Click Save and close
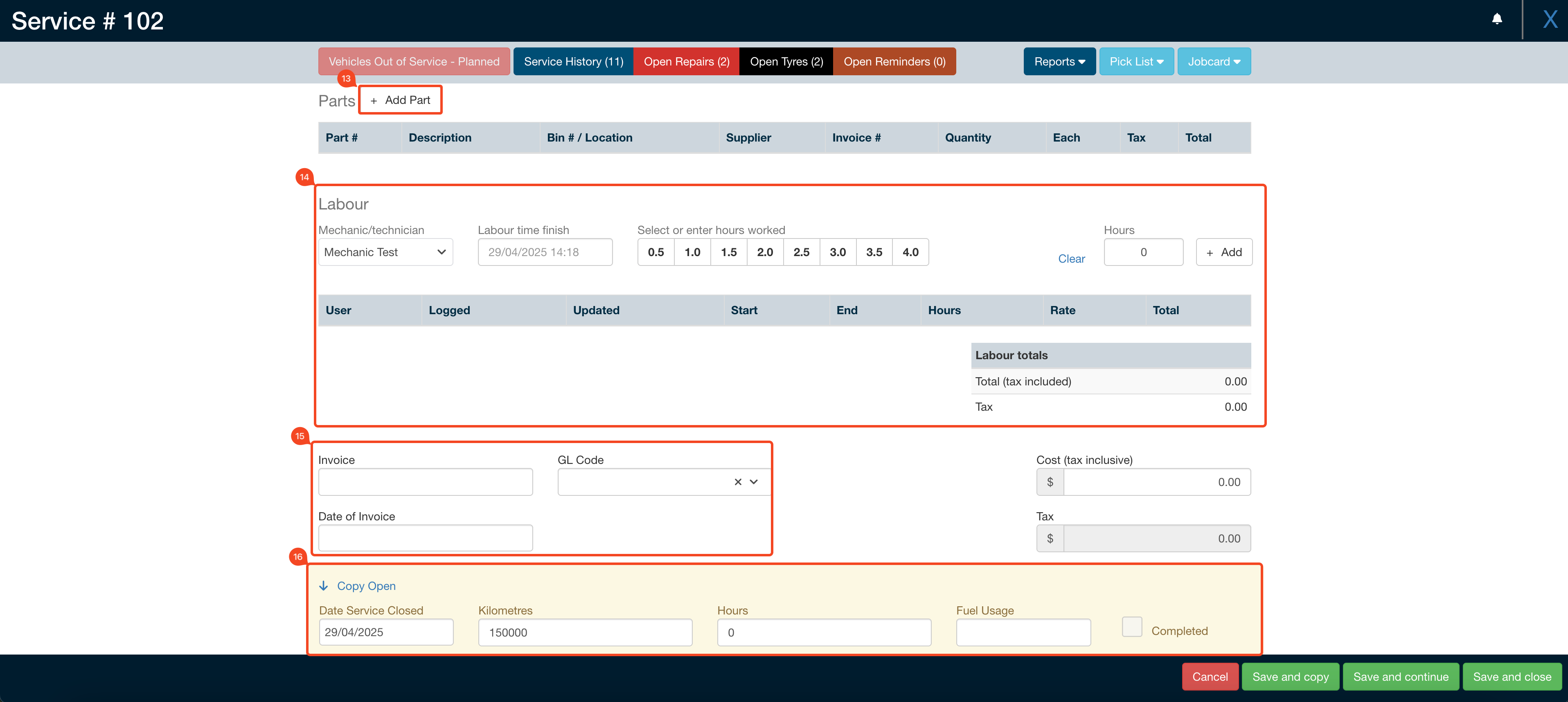The width and height of the screenshot is (1568, 702). [1512, 677]
